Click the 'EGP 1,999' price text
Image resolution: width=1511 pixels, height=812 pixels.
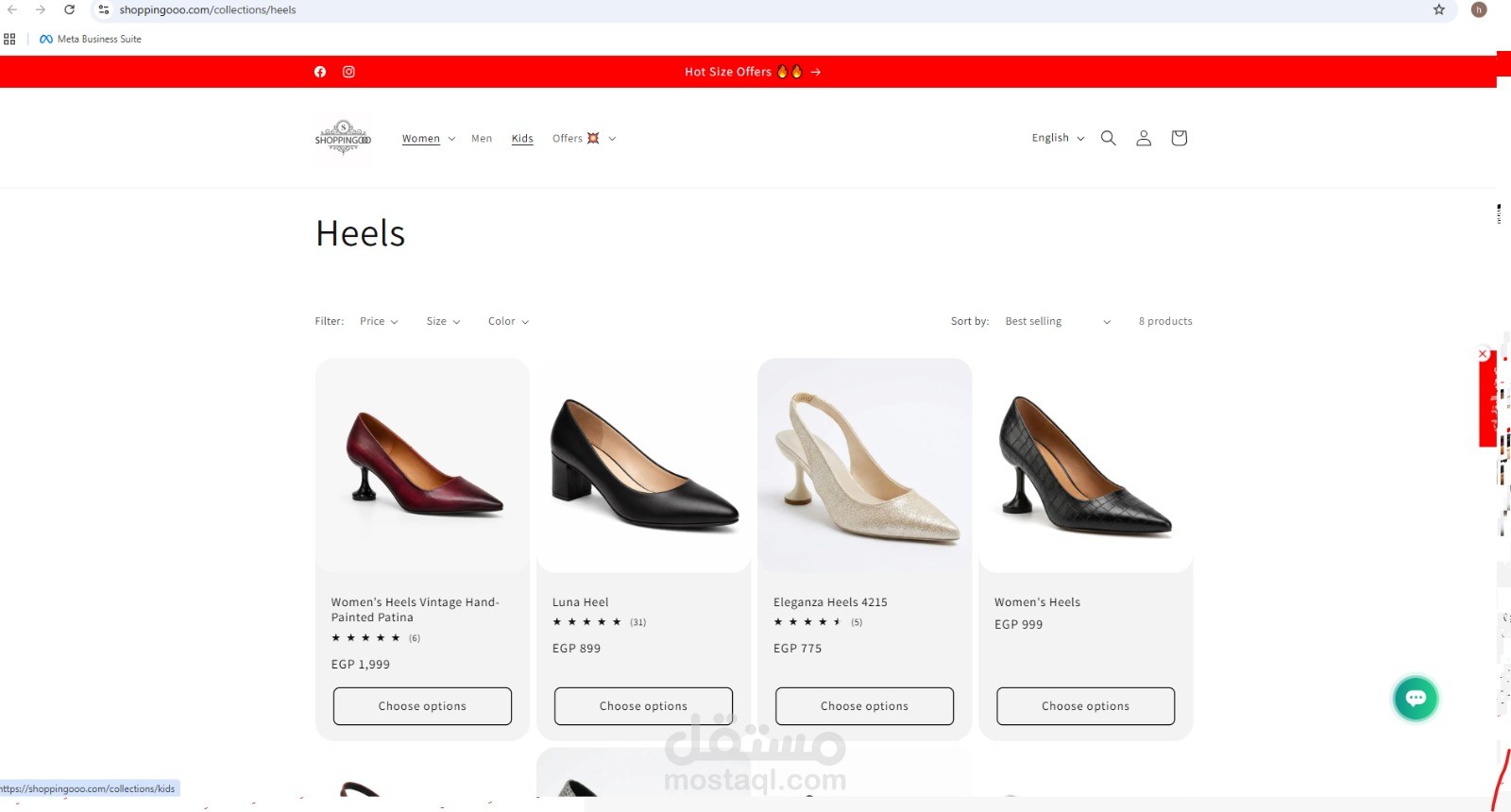(x=360, y=665)
